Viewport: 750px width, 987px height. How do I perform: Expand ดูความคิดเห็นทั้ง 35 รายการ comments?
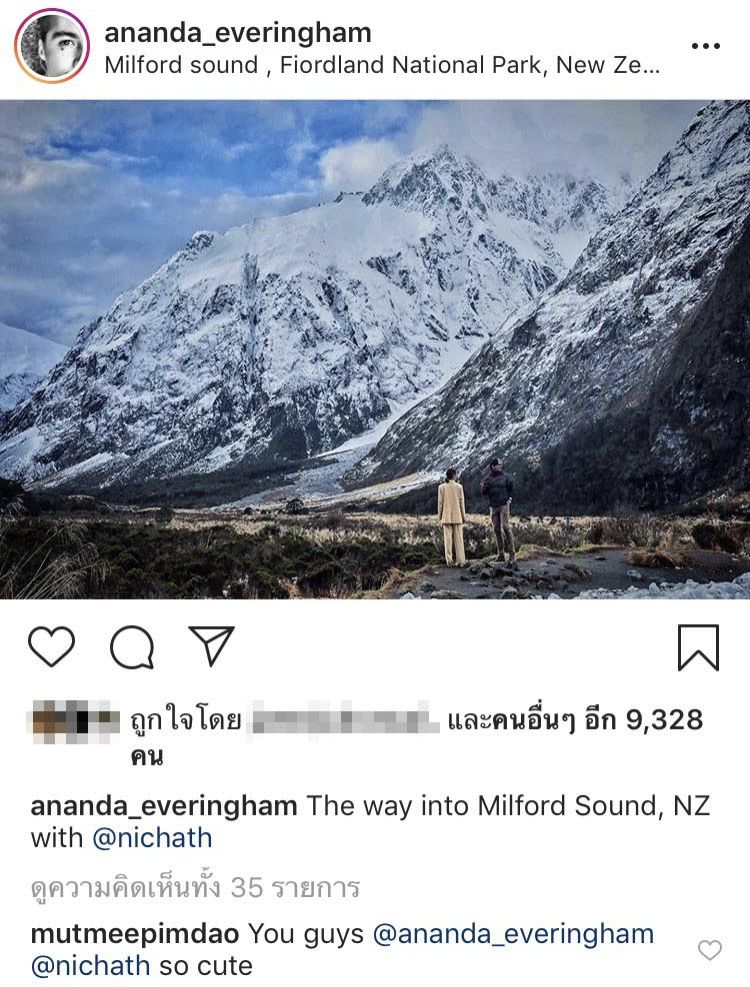(195, 888)
